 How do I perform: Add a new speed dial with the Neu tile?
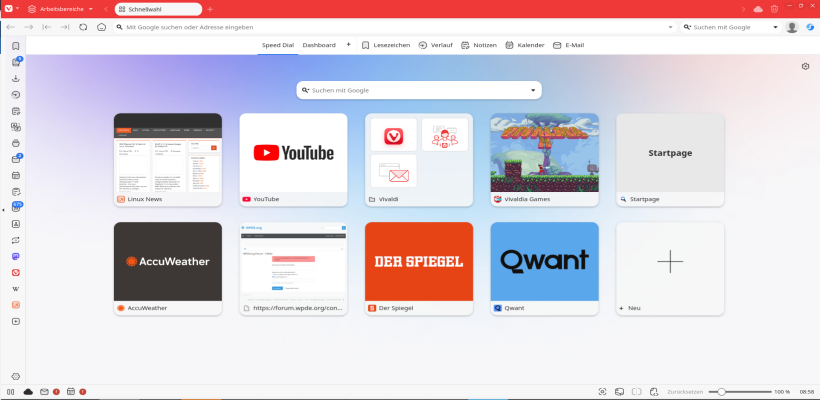[x=670, y=269]
